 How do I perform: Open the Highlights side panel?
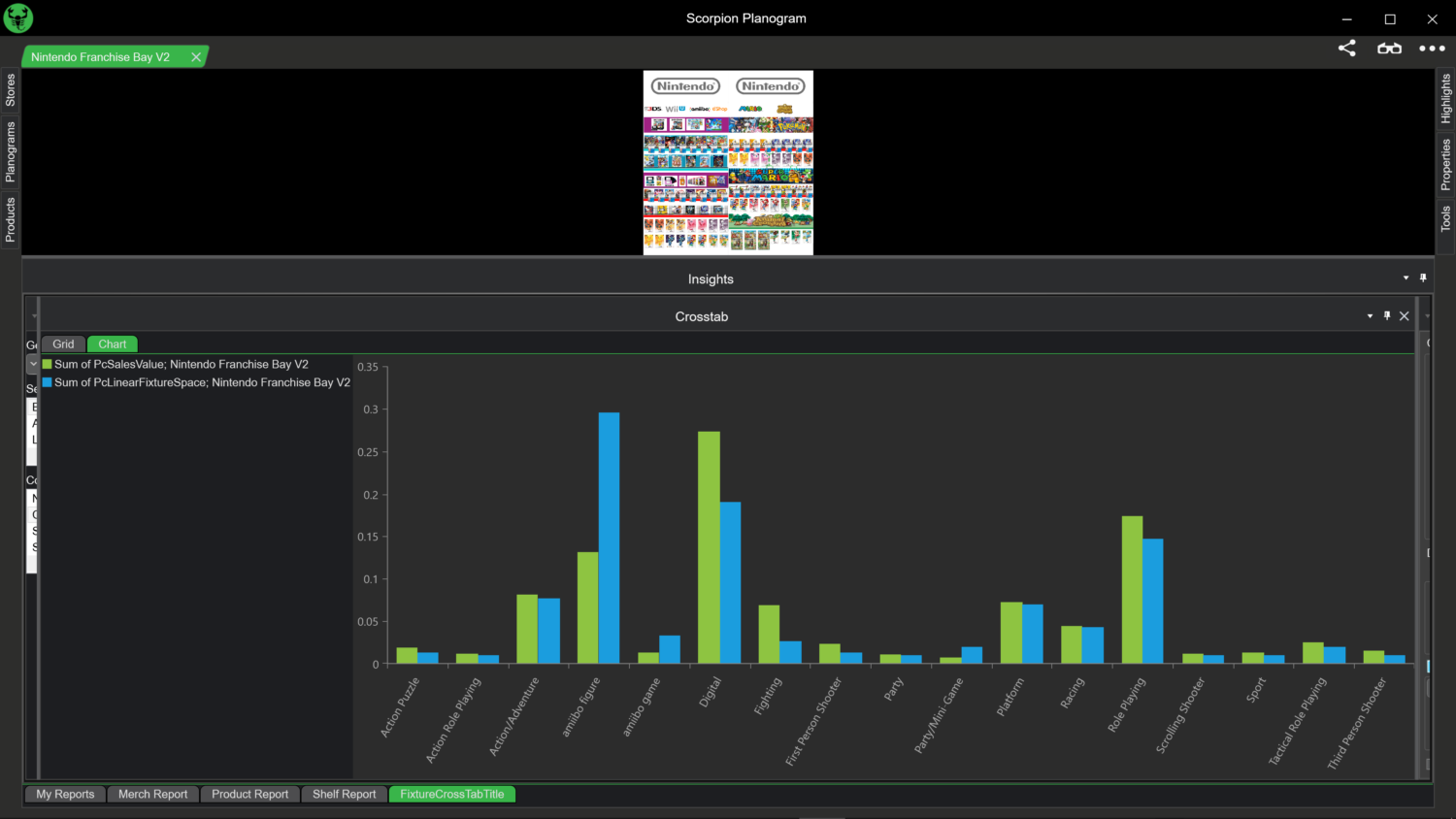pos(1445,99)
